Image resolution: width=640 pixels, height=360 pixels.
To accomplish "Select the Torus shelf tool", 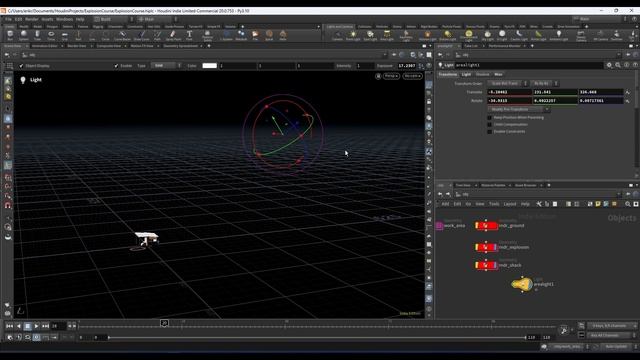I will click(51, 36).
